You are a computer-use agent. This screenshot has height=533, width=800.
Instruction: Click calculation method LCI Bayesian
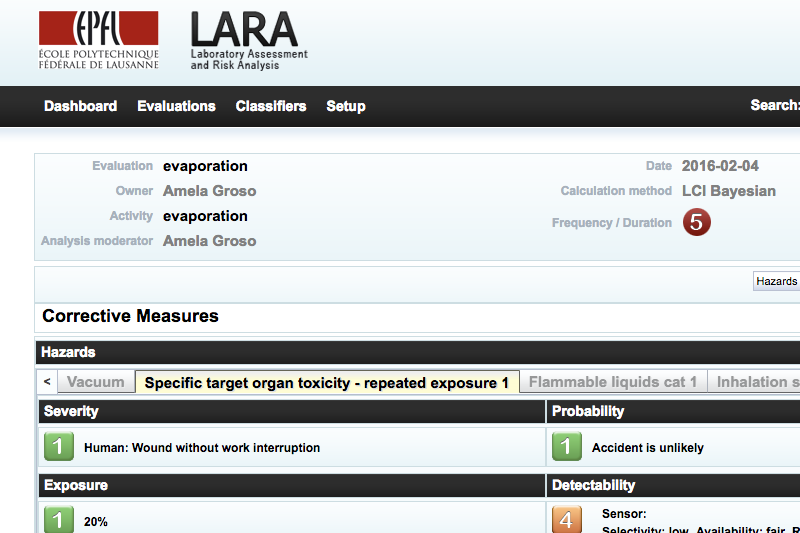[729, 191]
